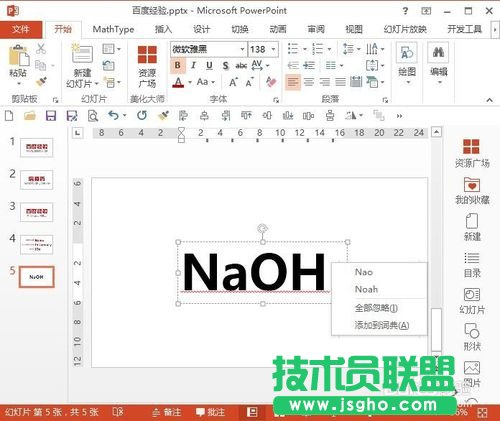
Task: Select slide 1 thumbnail
Action: [36, 148]
